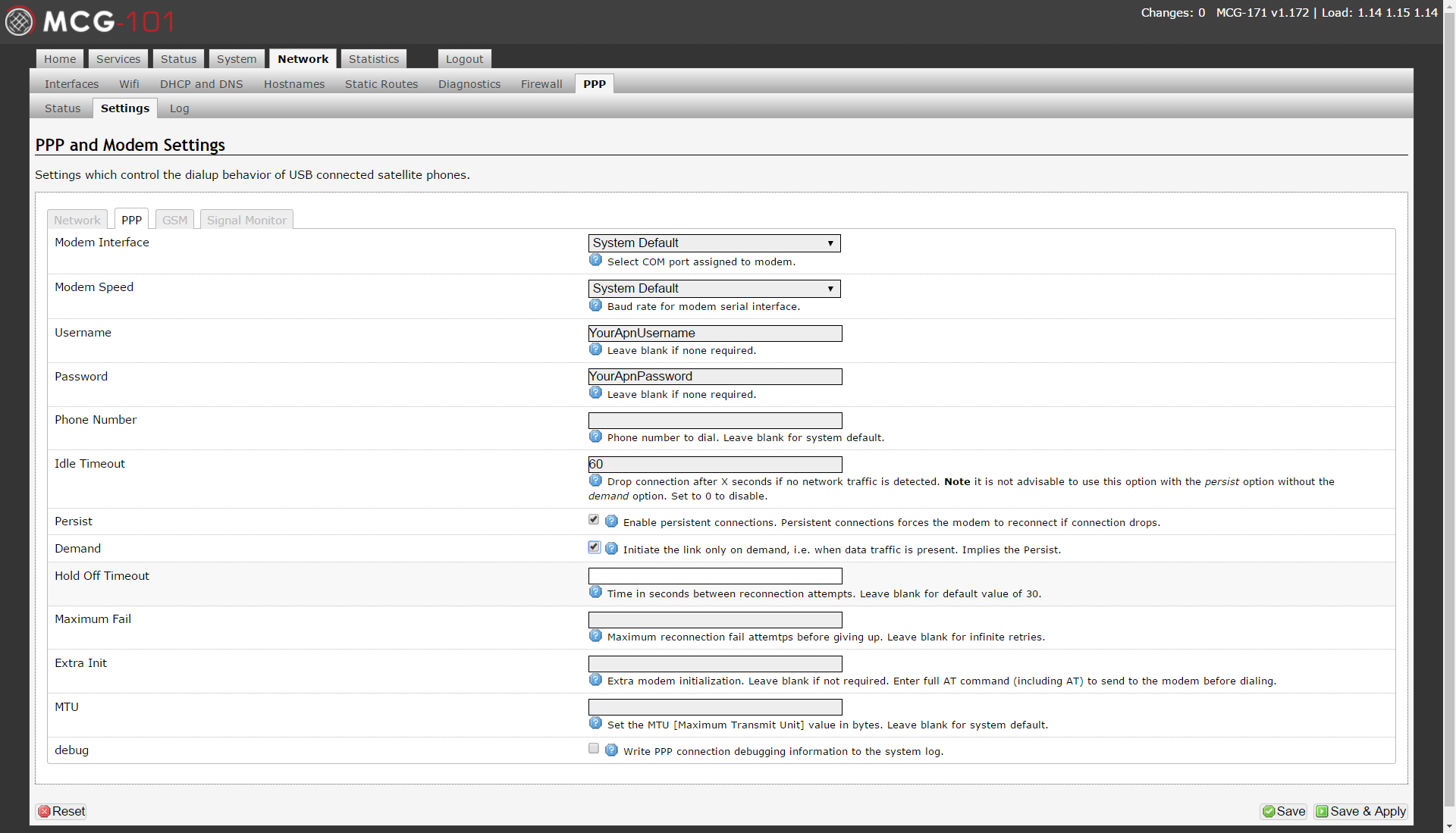Go to Interfaces submenu
1456x833 pixels.
pos(71,84)
